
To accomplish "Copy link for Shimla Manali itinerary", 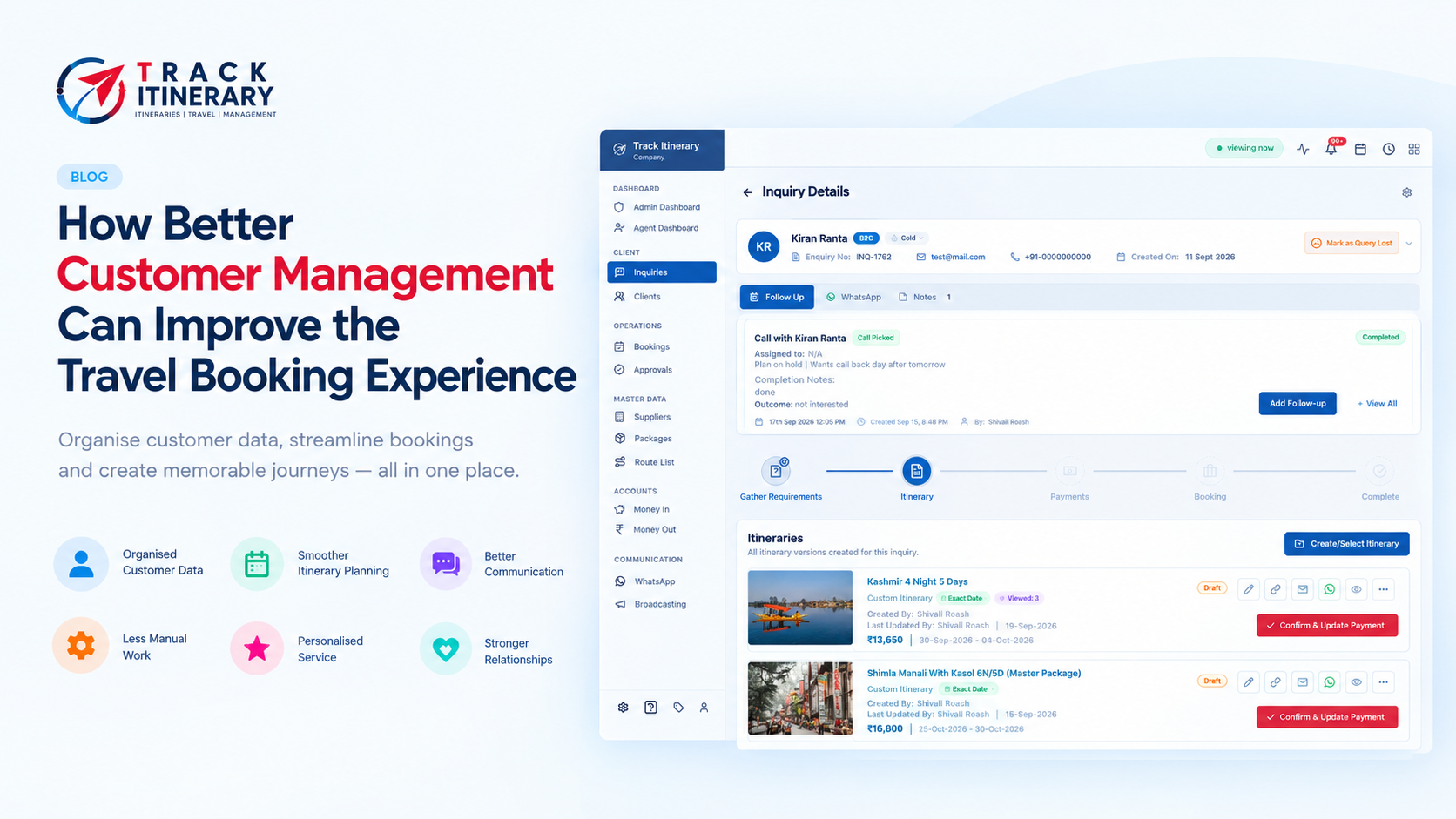I will [1276, 681].
